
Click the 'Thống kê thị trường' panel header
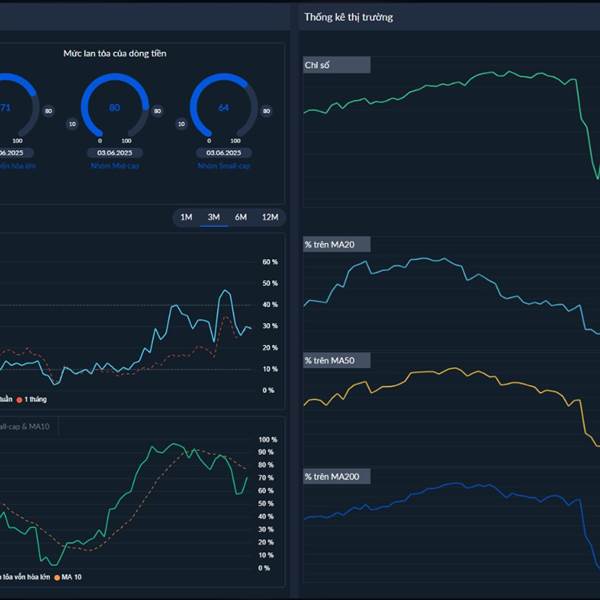click(349, 17)
